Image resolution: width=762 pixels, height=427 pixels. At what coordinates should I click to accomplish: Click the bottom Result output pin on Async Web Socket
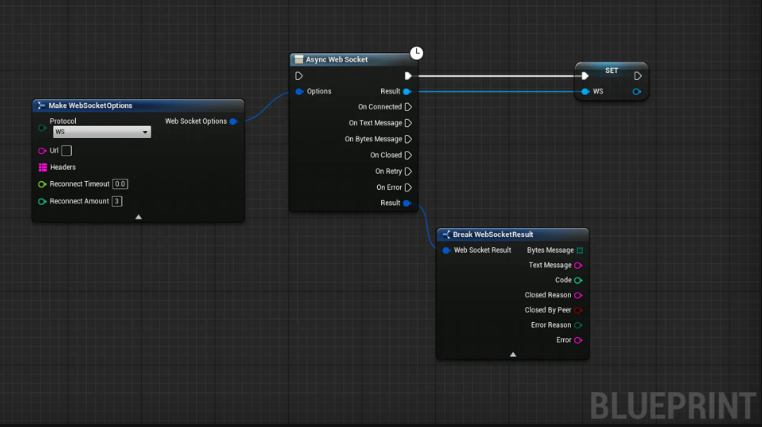tap(407, 203)
